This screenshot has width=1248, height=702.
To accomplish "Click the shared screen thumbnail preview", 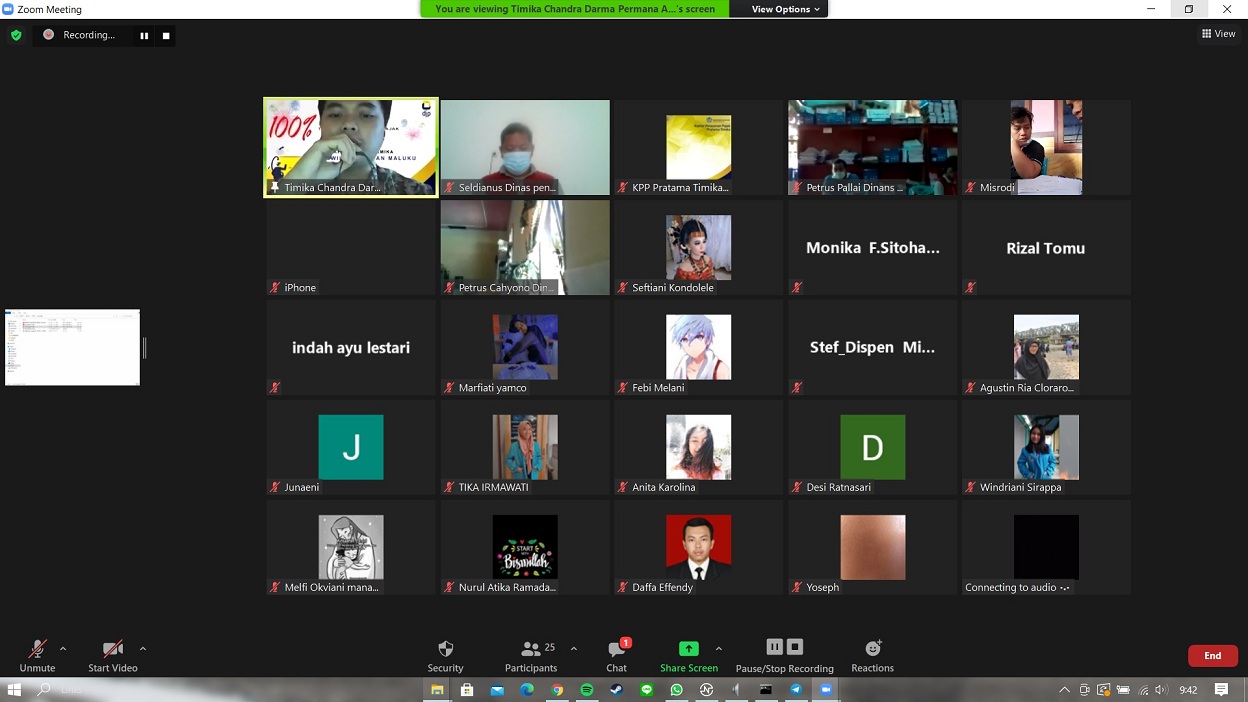I will click(x=72, y=347).
